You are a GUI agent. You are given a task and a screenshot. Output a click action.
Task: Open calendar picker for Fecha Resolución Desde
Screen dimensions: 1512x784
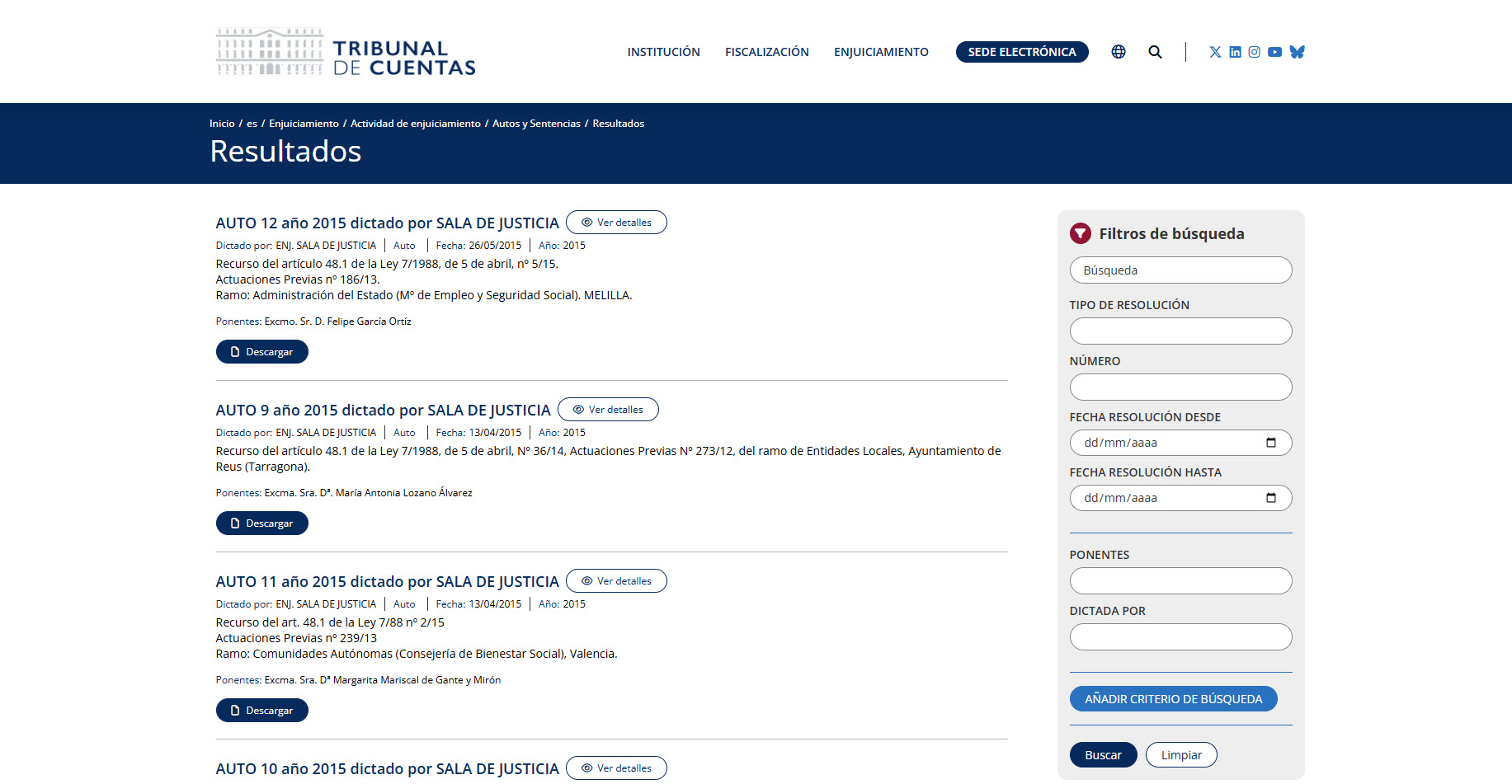coord(1270,443)
